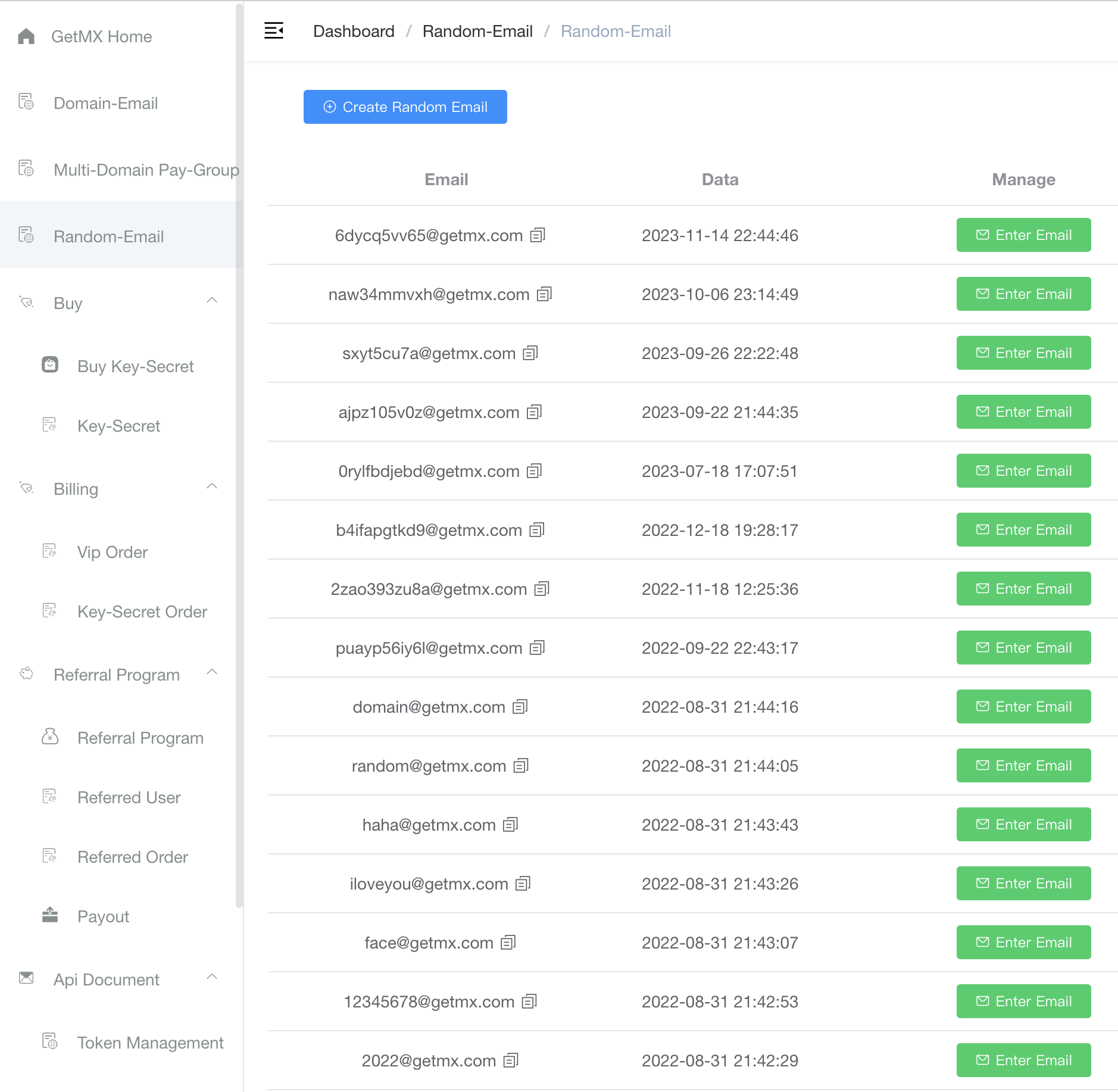Copy the haha@getmx.com address
The height and width of the screenshot is (1092, 1118).
tap(511, 825)
